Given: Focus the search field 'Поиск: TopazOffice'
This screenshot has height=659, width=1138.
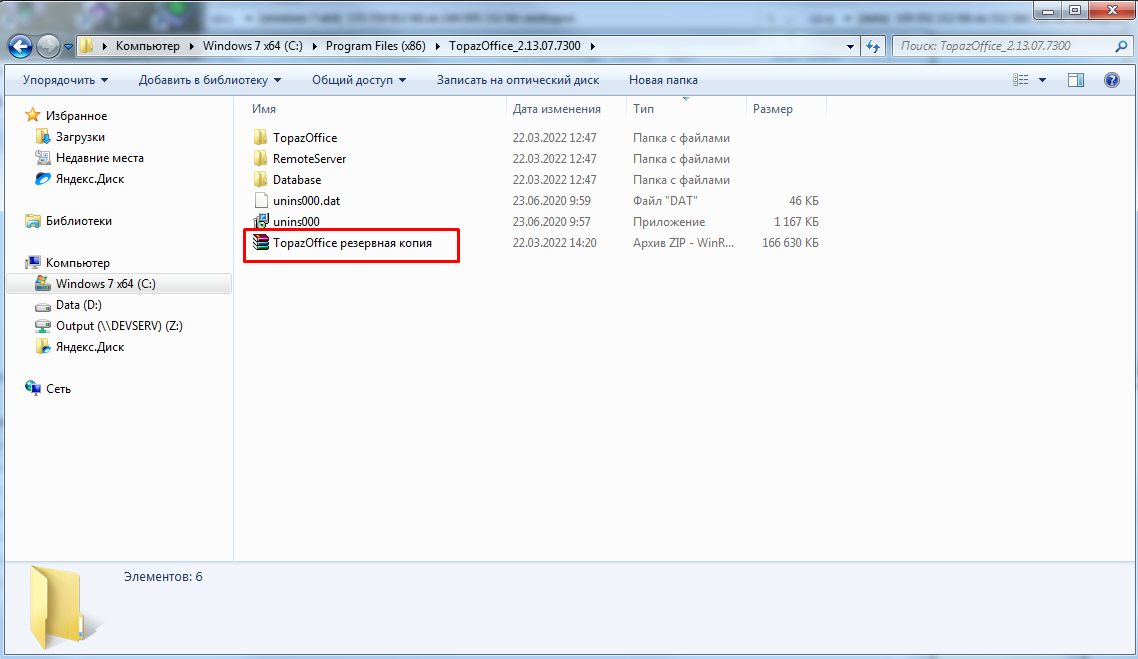Looking at the screenshot, I should click(1002, 46).
